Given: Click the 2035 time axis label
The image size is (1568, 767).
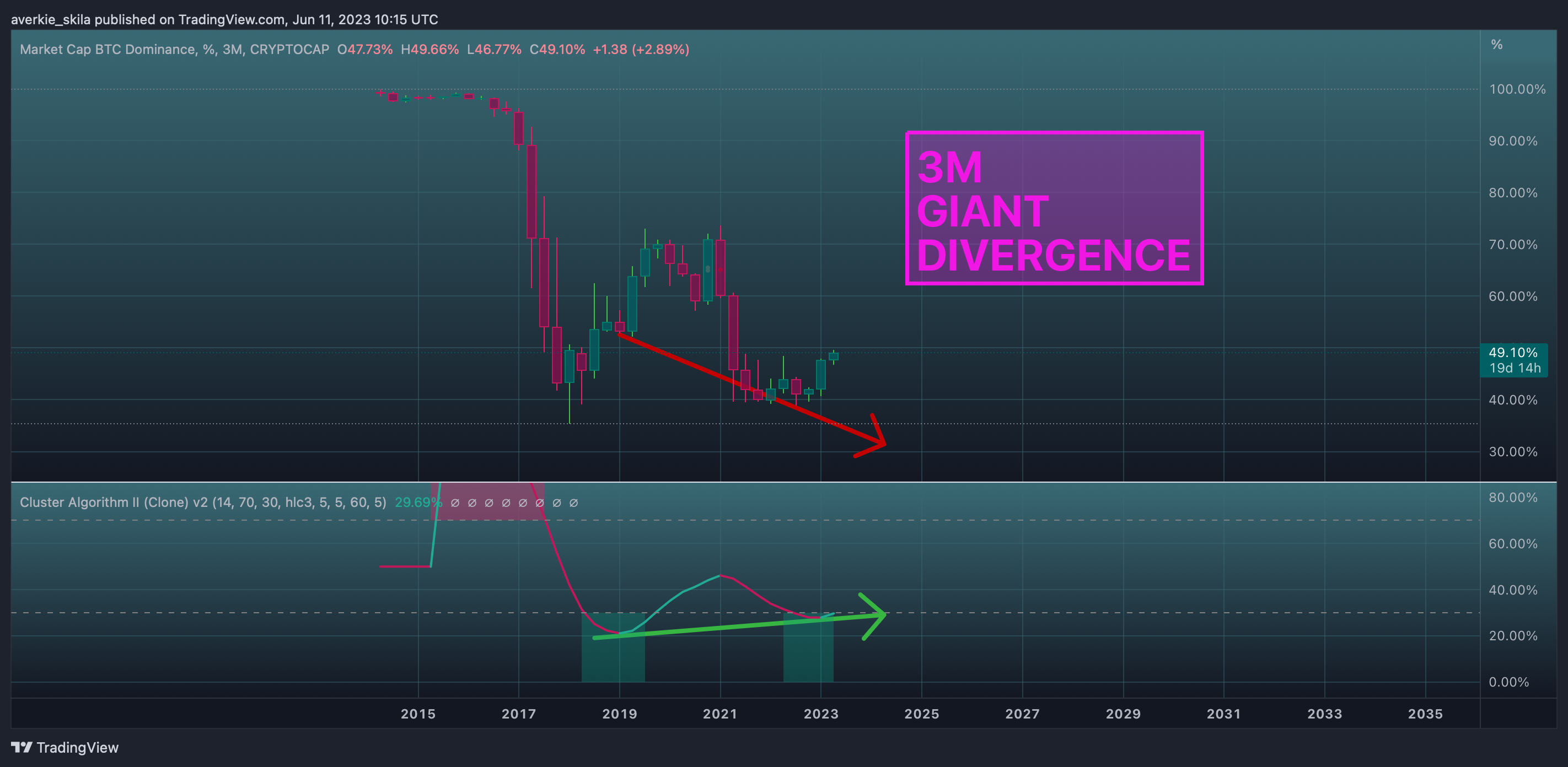Looking at the screenshot, I should 1426,714.
